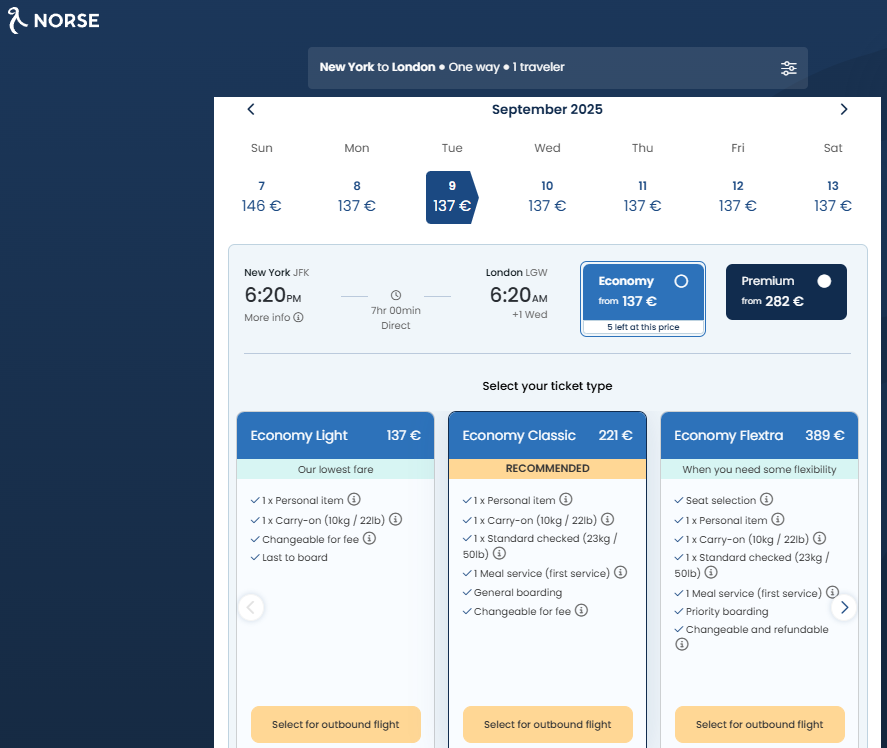
Task: Open More info icon under departure time
Action: (298, 317)
